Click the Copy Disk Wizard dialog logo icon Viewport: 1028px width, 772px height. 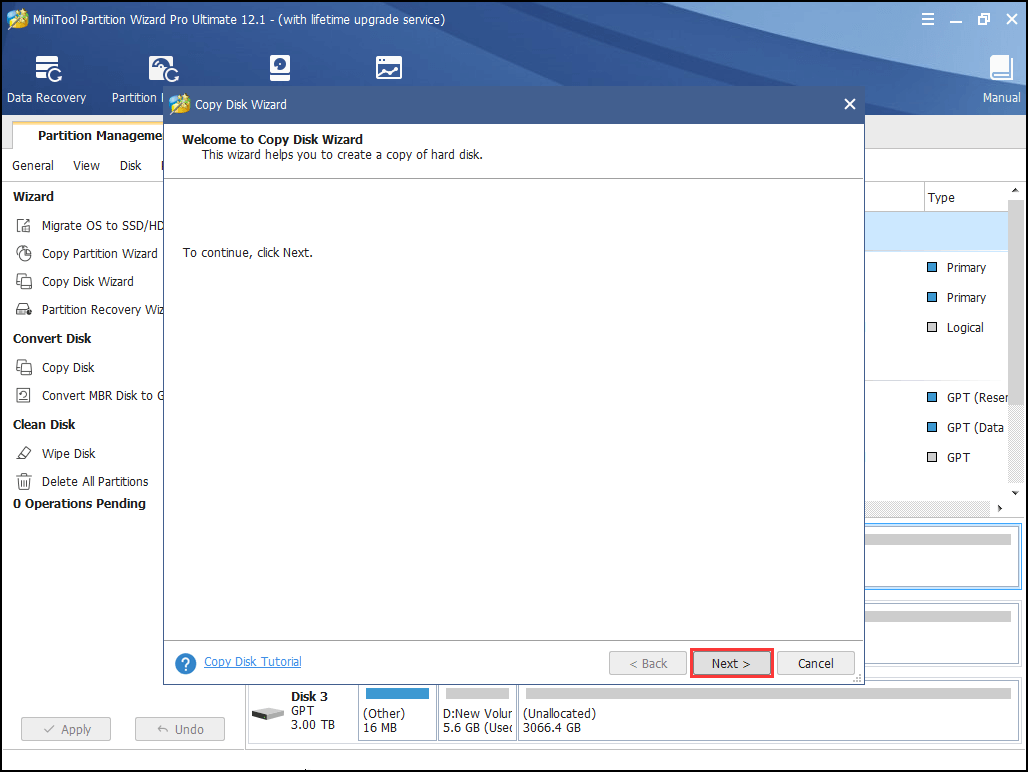[180, 104]
